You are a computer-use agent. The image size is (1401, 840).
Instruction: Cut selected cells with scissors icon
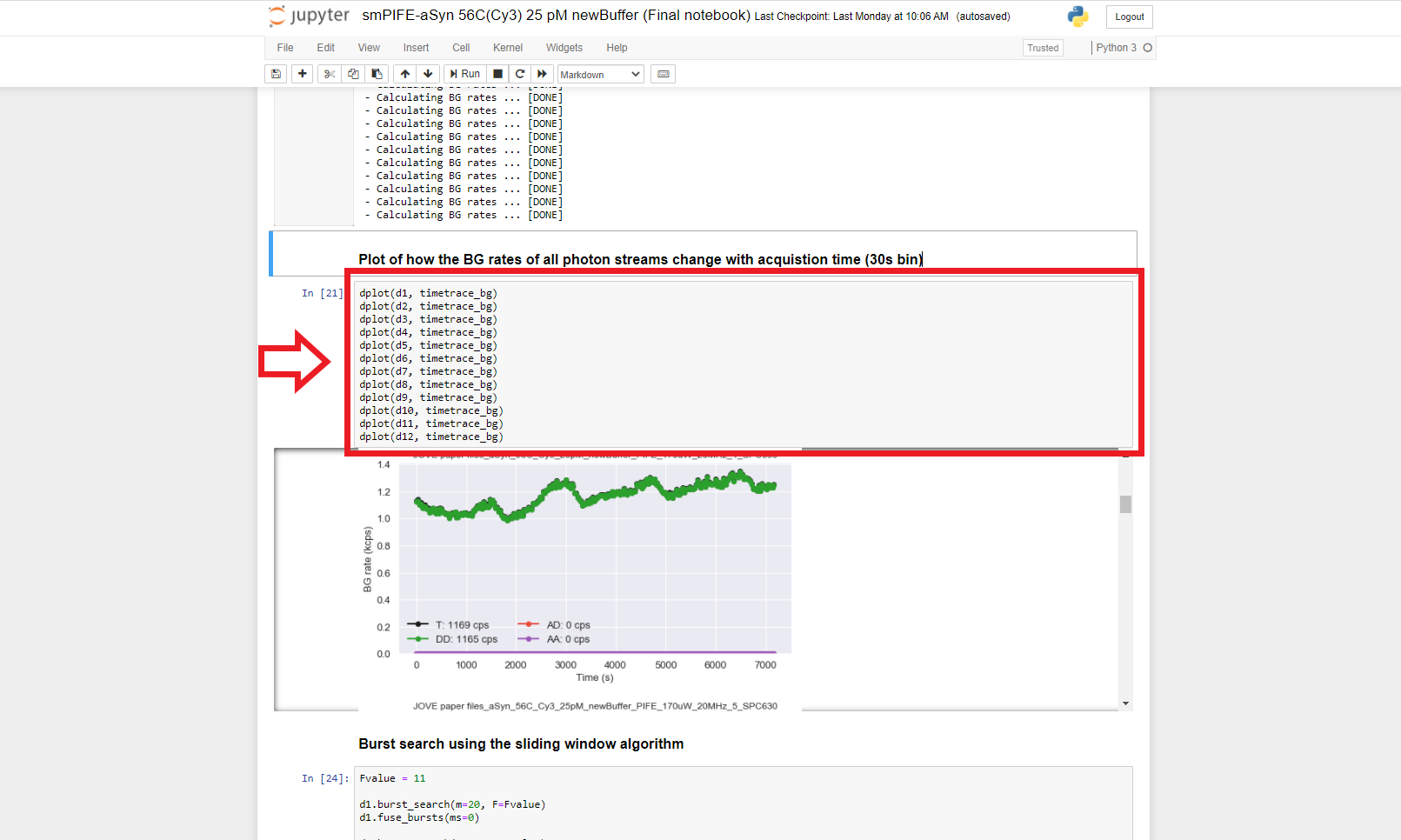tap(330, 74)
